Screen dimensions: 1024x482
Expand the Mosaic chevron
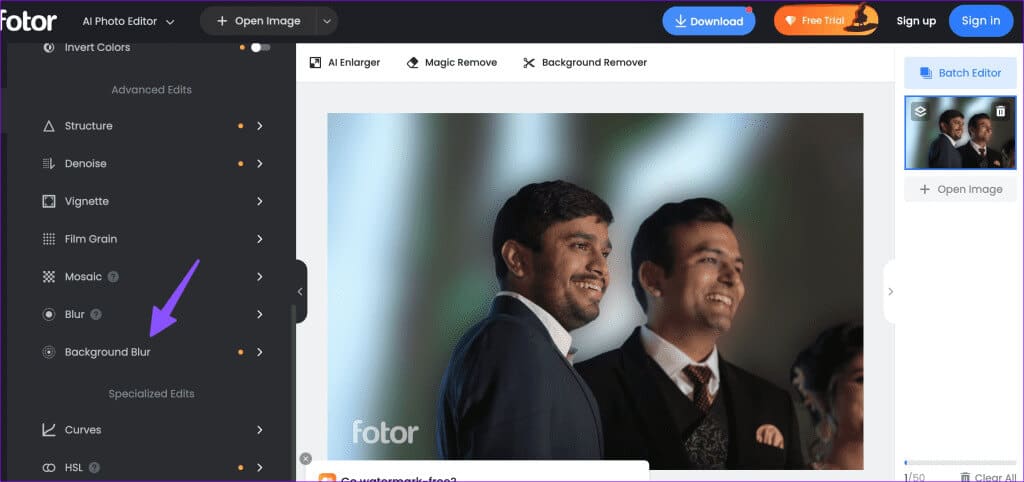(x=259, y=277)
